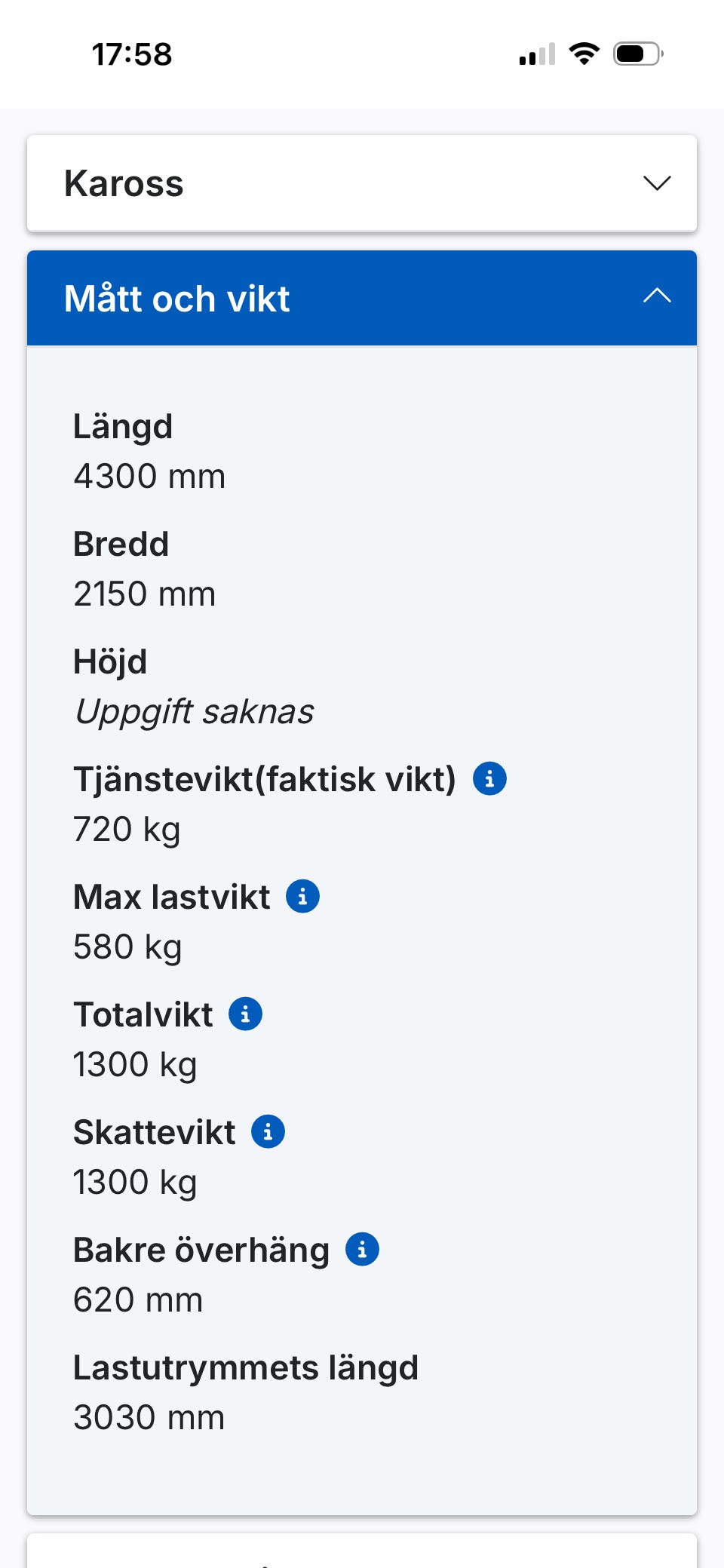The width and height of the screenshot is (724, 1568).
Task: Click the Kaross heading text
Action: click(124, 183)
